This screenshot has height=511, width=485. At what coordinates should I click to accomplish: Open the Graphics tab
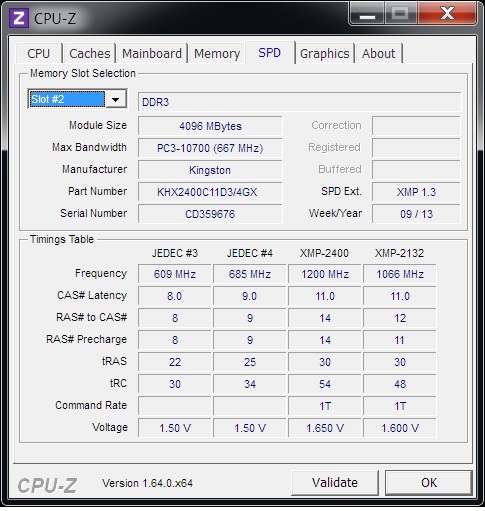point(325,53)
